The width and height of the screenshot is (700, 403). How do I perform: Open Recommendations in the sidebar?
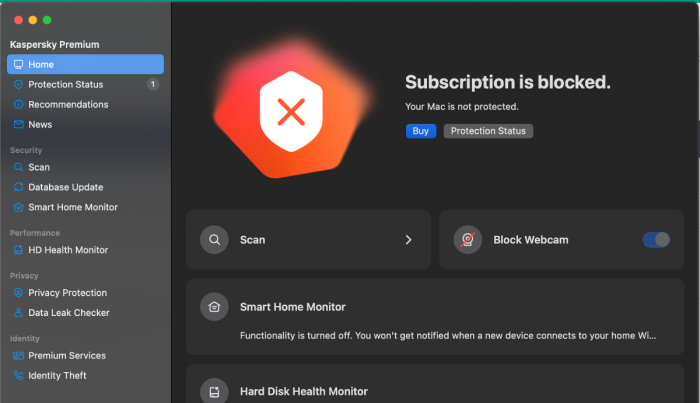[x=85, y=104]
